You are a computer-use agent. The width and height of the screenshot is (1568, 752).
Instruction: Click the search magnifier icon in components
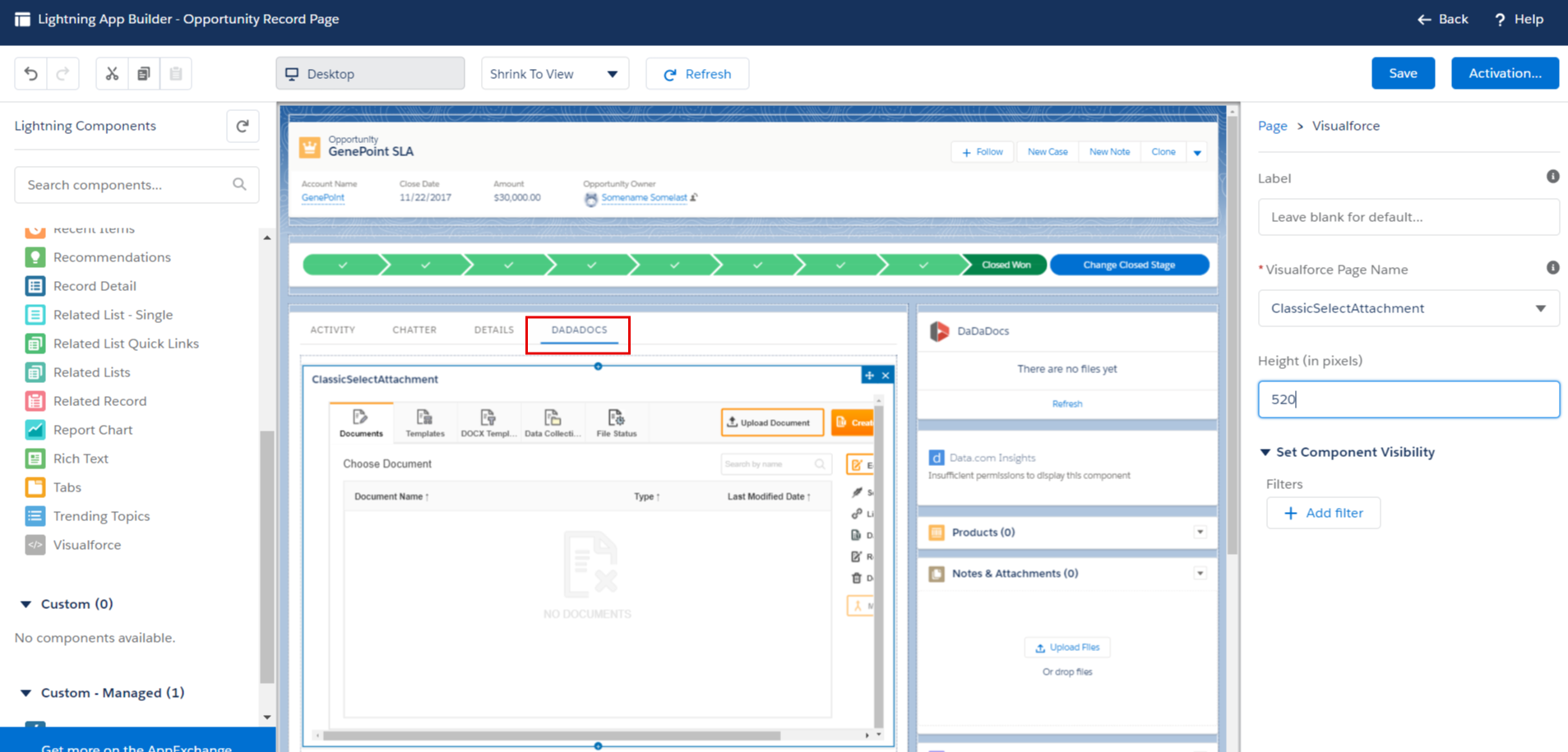point(239,184)
